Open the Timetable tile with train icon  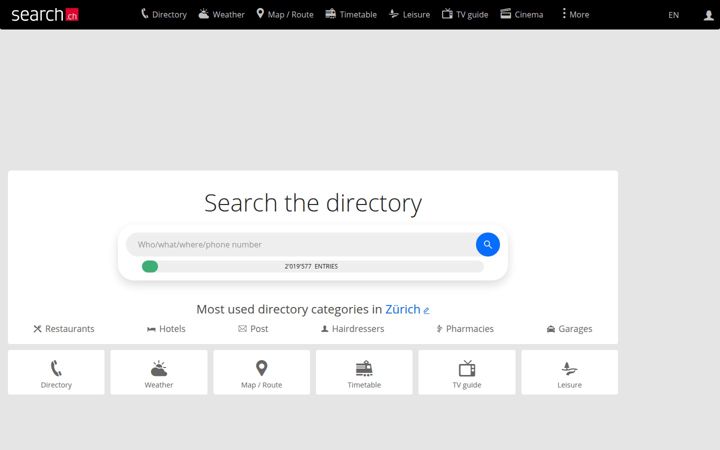364,372
